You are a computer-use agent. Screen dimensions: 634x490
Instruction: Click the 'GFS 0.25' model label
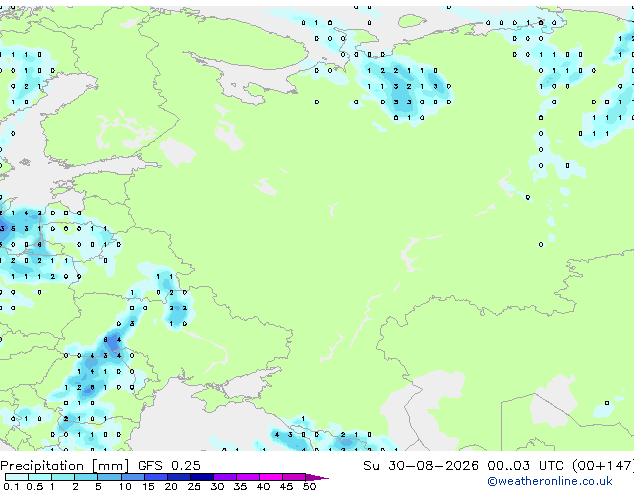(x=169, y=466)
